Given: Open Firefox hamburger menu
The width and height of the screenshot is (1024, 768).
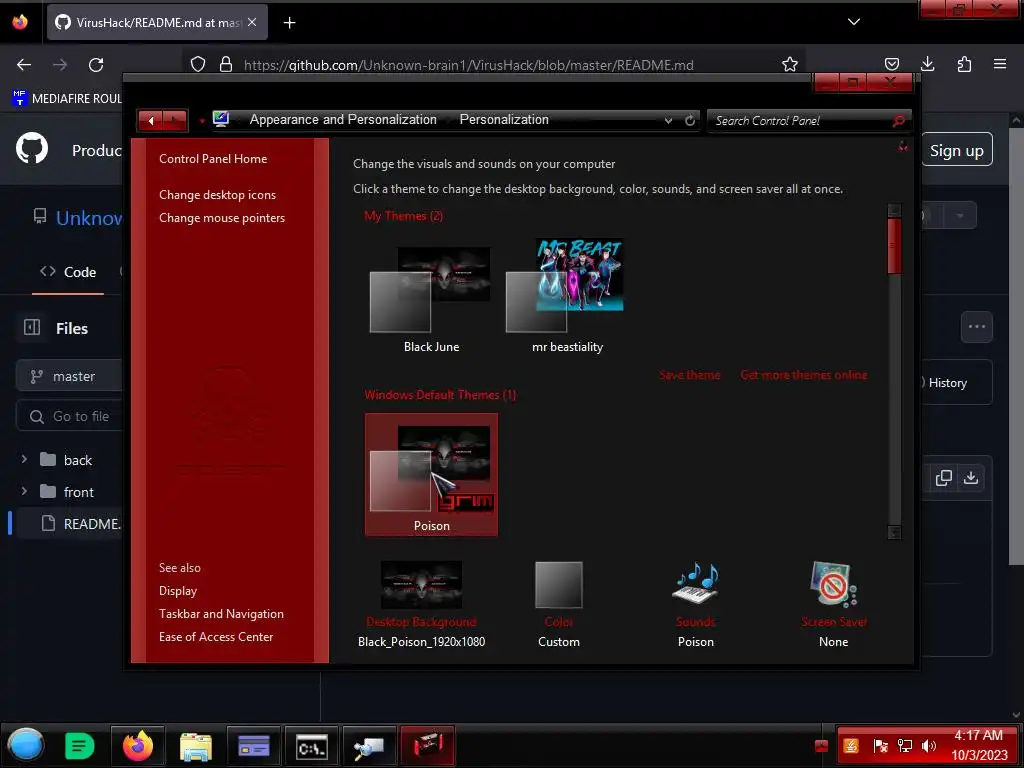Looking at the screenshot, I should (x=1000, y=64).
